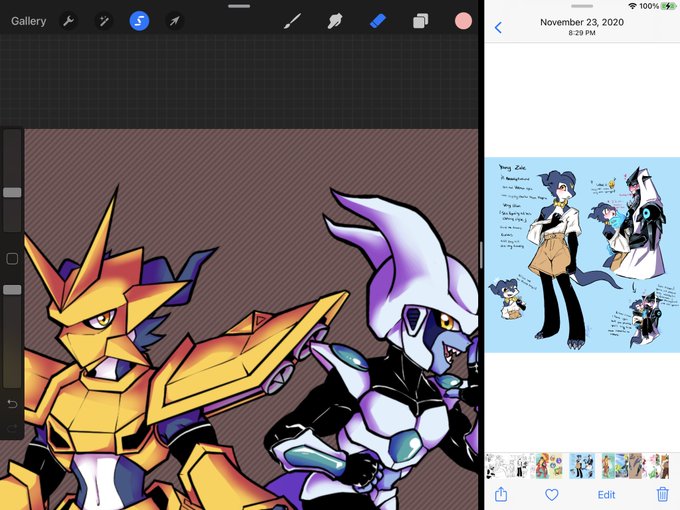The image size is (680, 510).
Task: Open the pink active color swatch
Action: tap(463, 21)
